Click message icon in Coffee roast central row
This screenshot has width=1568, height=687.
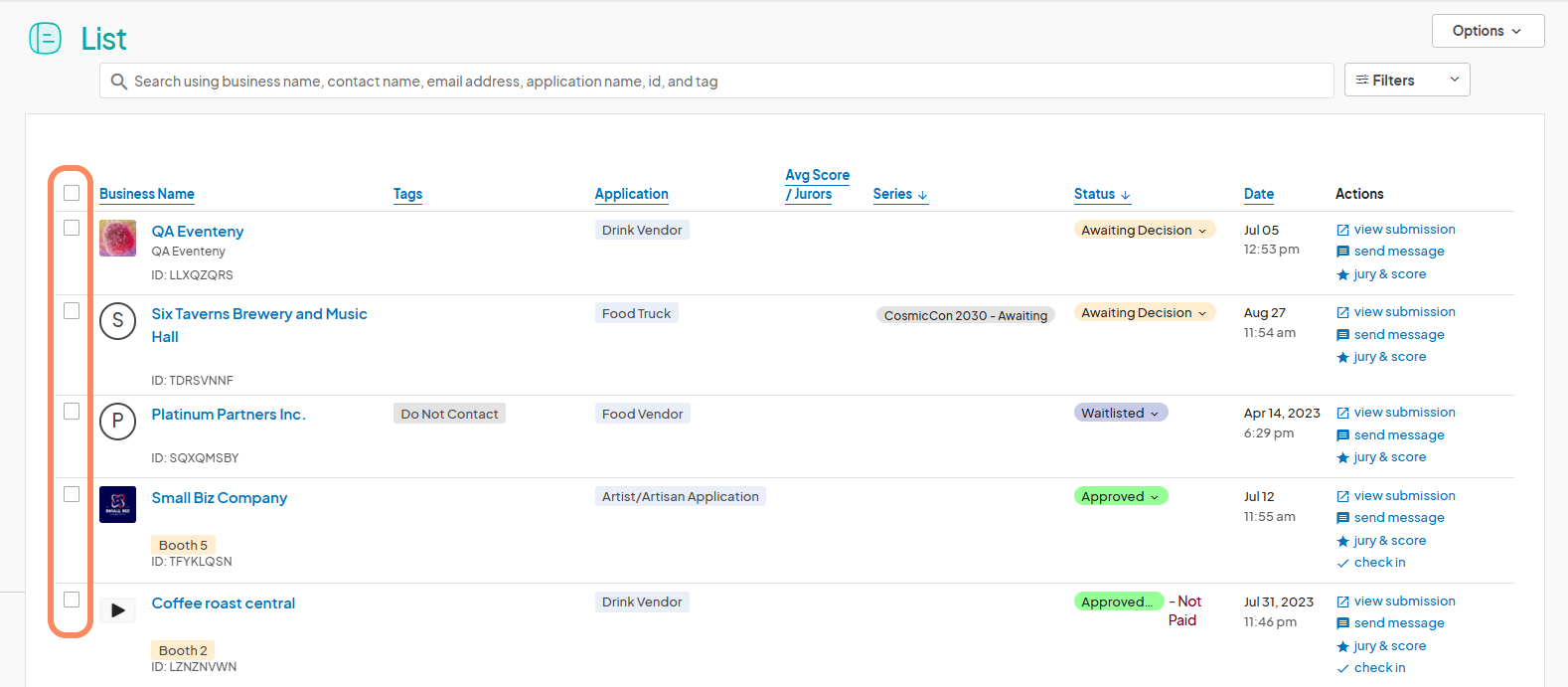(1343, 624)
